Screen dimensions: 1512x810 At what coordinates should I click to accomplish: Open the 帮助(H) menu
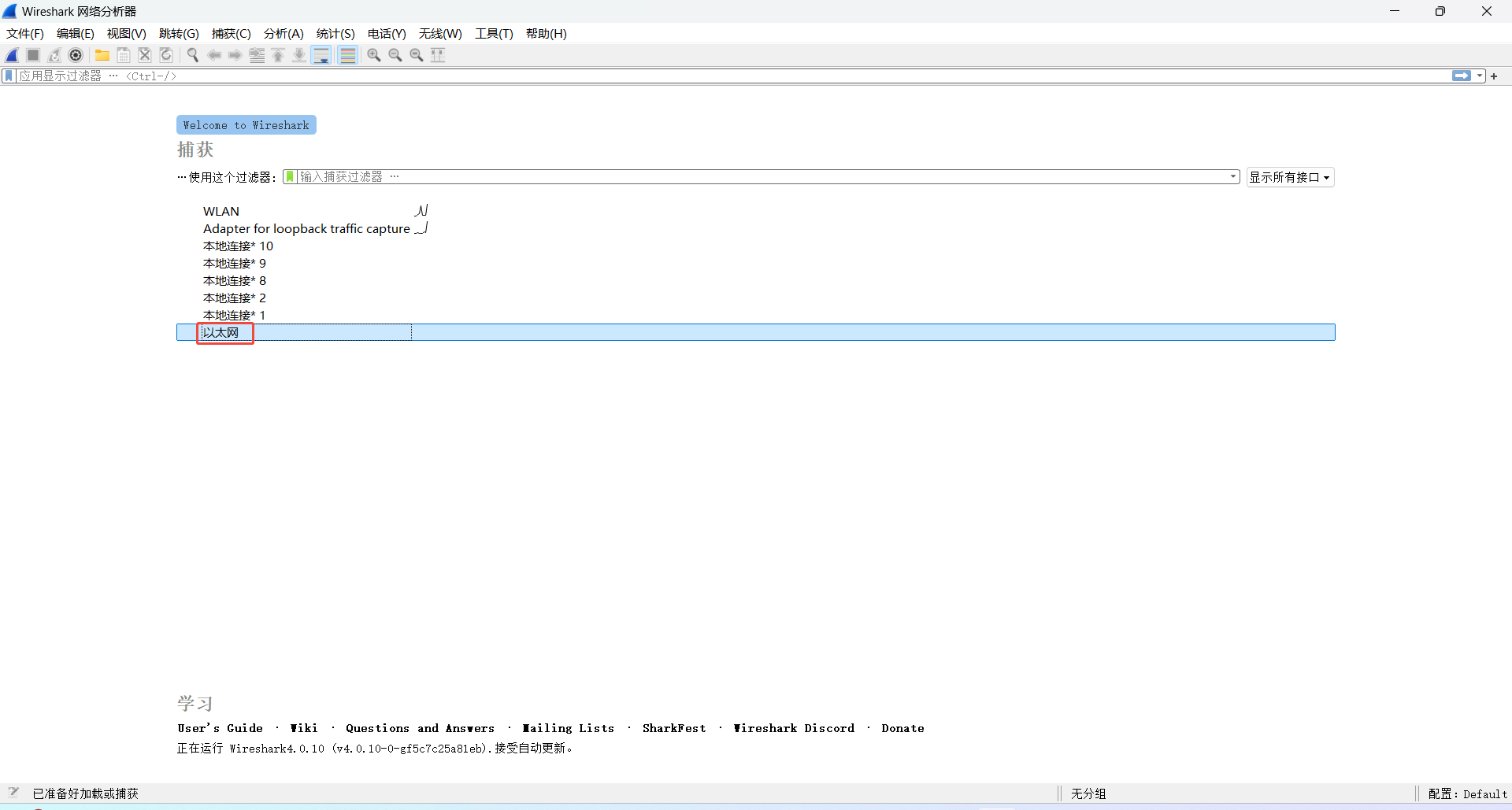547,34
